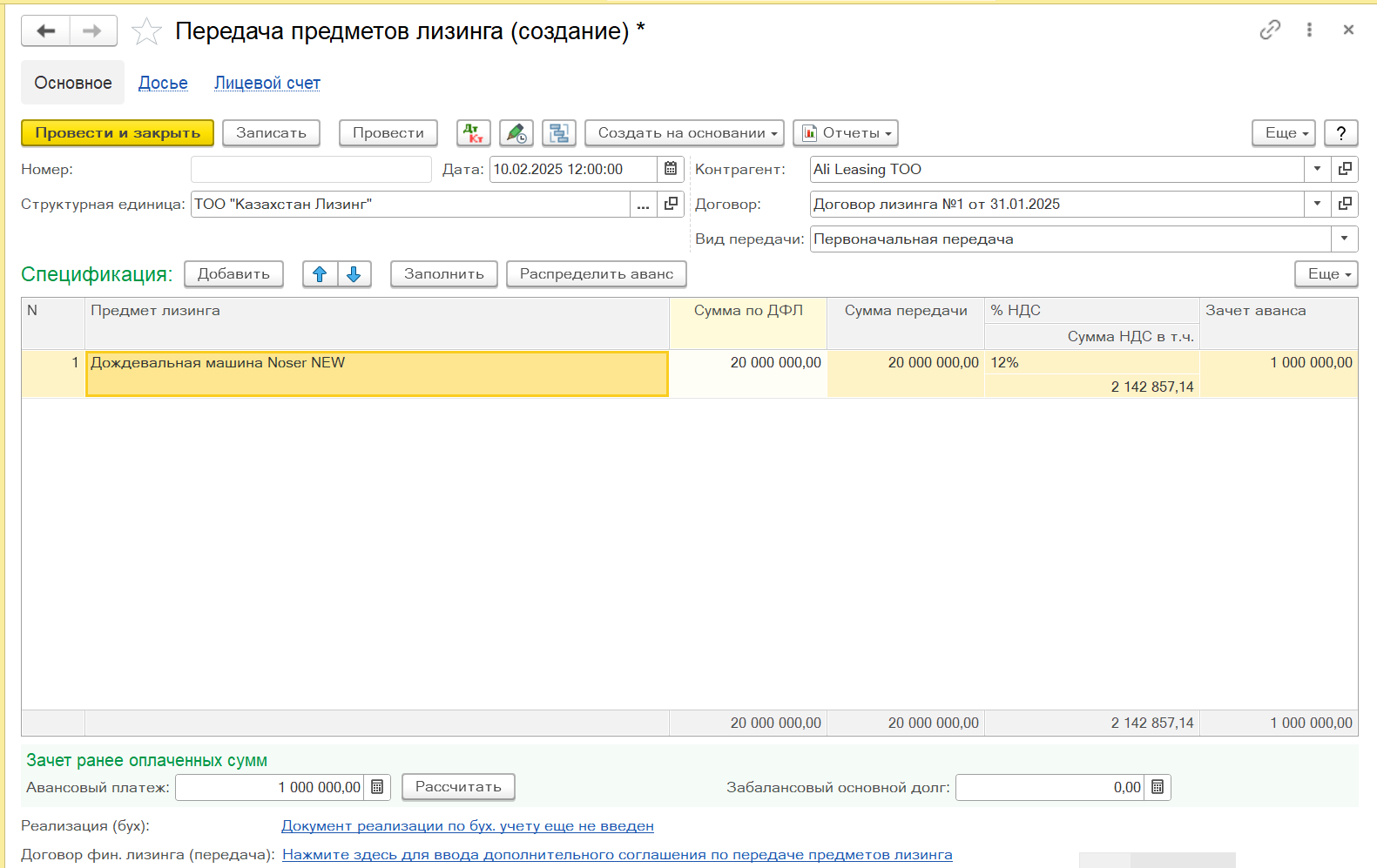Viewport: 1377px width, 868px height.
Task: Edit the Забалансовый основной долг field
Action: 1050,787
